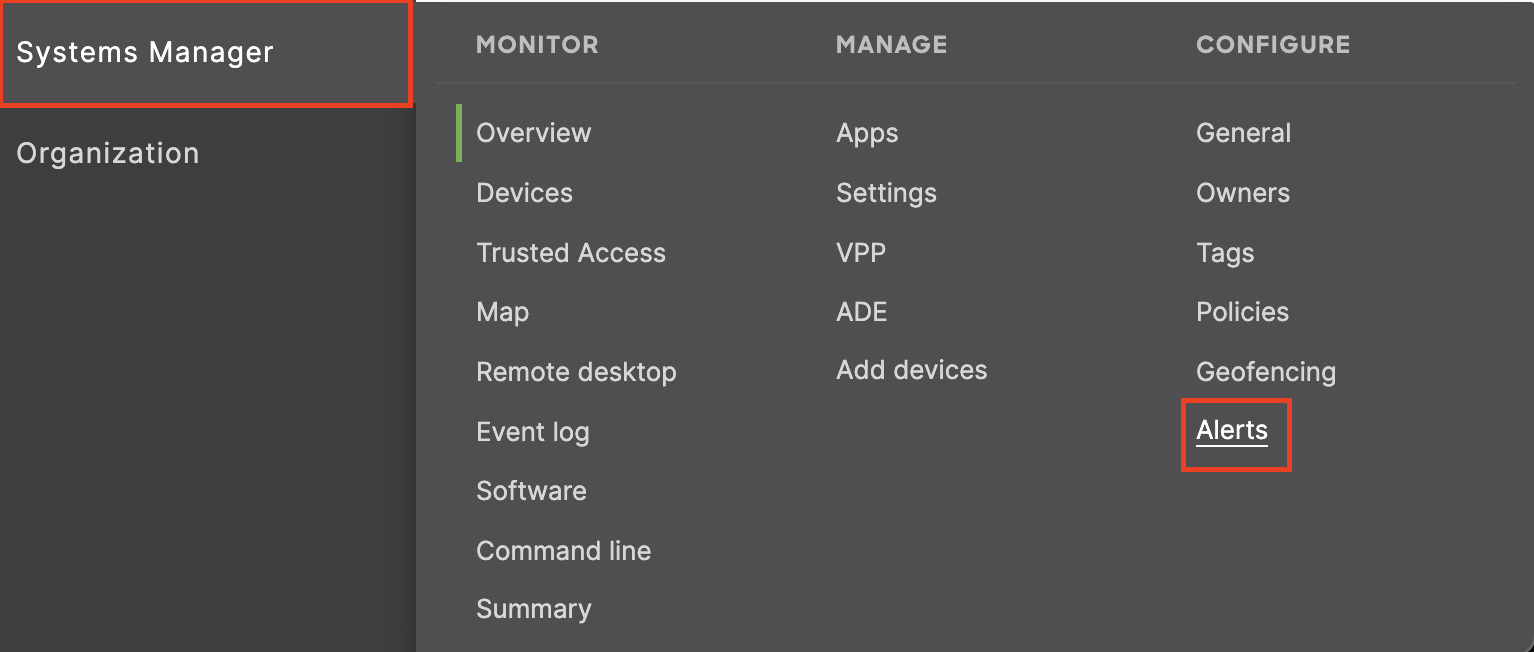Click the highlighted Alerts link
Screen dimensions: 1534x652
pos(1232,431)
